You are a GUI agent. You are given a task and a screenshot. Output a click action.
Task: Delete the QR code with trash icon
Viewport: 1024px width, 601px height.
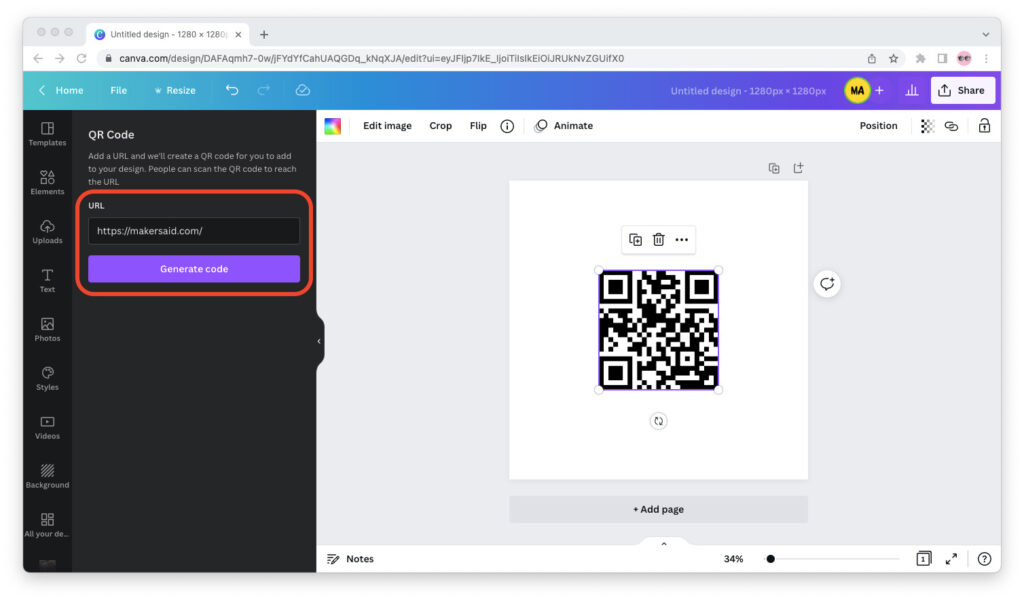coord(658,240)
